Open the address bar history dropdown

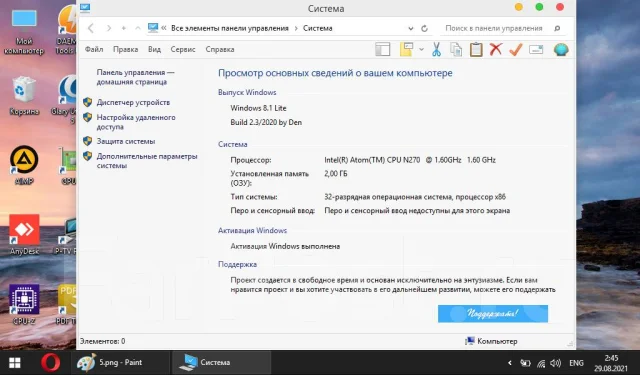click(411, 29)
